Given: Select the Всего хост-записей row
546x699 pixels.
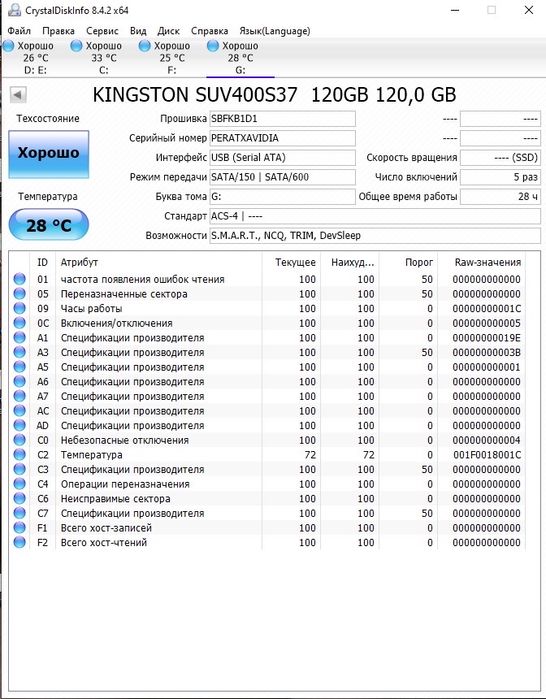Looking at the screenshot, I should pyautogui.click(x=267, y=528).
